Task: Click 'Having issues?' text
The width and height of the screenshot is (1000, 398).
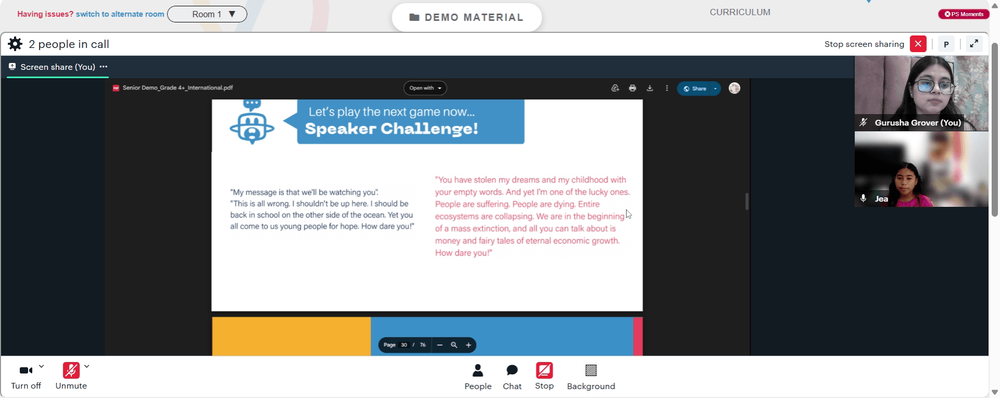Action: point(45,14)
